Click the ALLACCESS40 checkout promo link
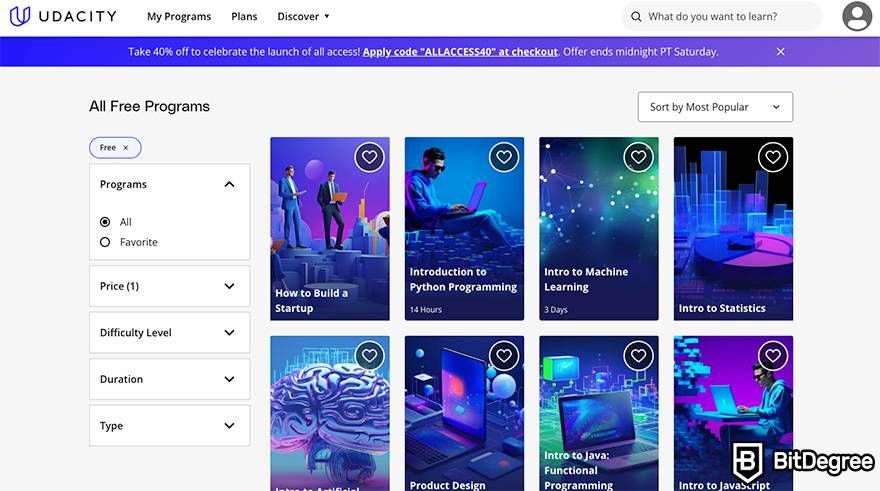Viewport: 880px width, 491px height. 460,52
